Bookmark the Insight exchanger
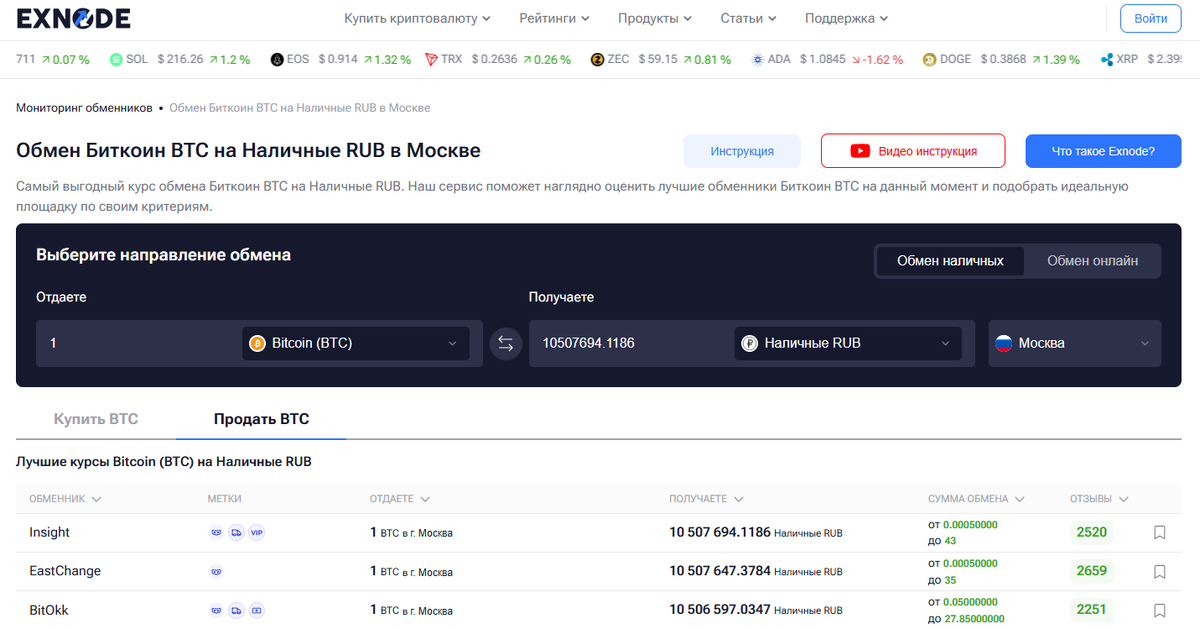The height and width of the screenshot is (629, 1200). pos(1159,532)
